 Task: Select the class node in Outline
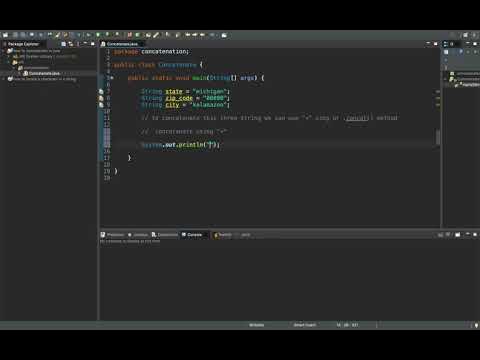(x=466, y=79)
